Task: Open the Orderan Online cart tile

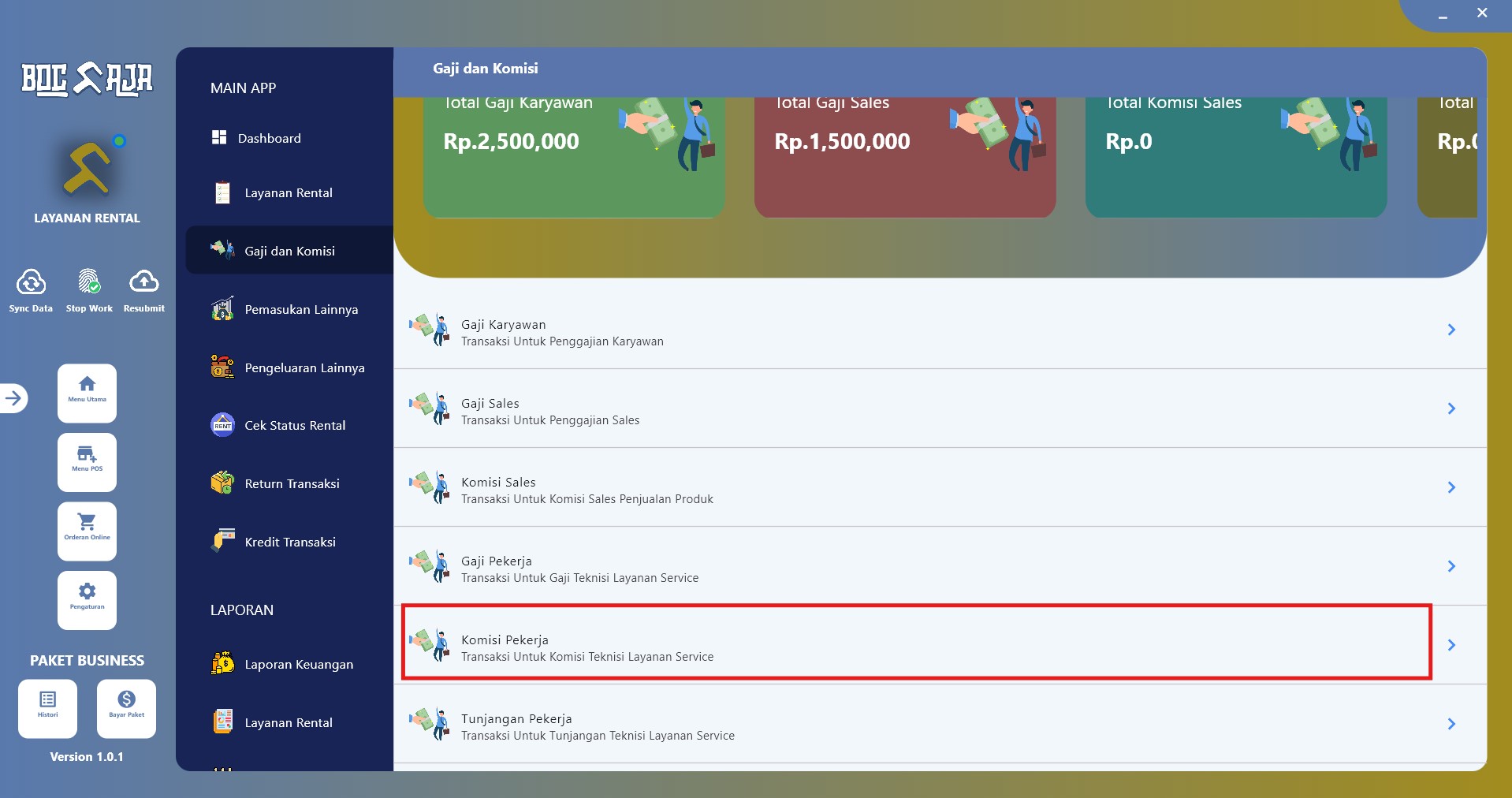Action: tap(87, 531)
